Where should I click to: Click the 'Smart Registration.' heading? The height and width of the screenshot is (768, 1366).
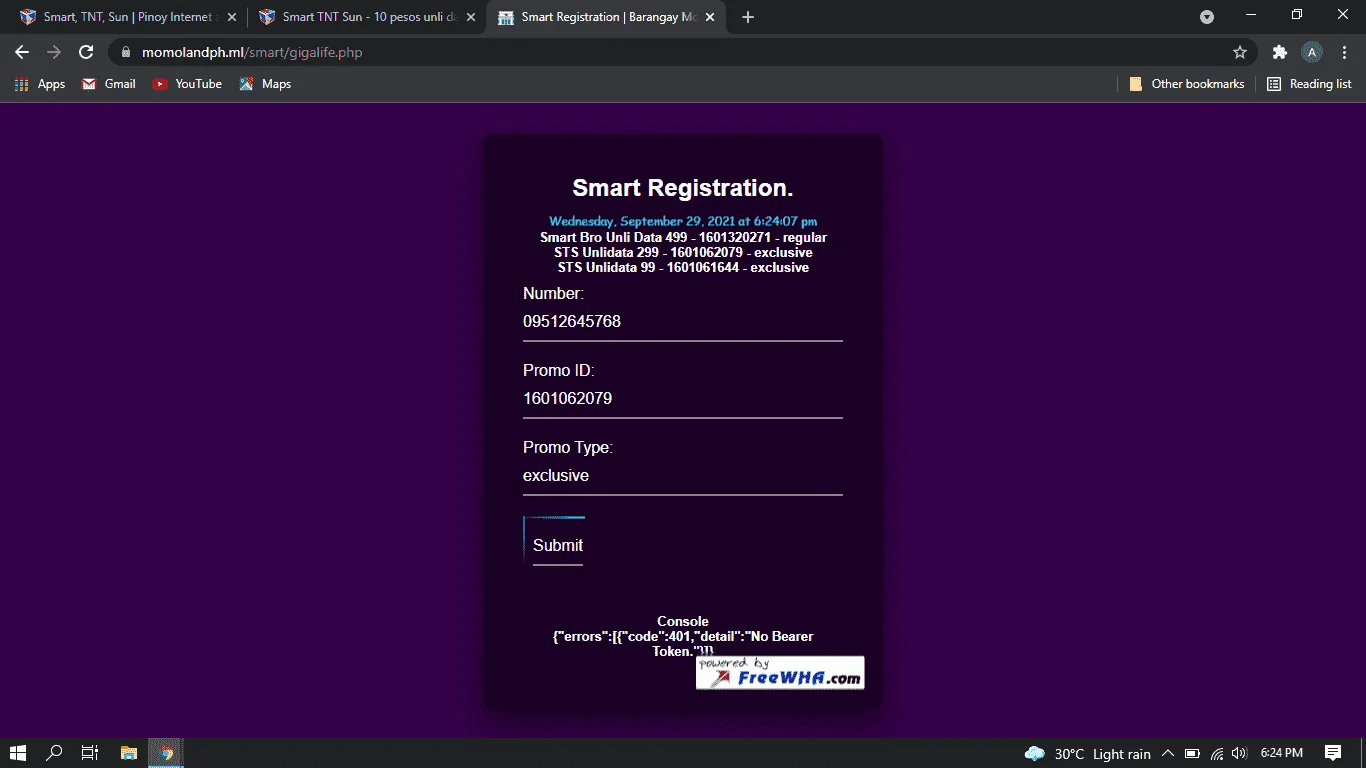683,188
